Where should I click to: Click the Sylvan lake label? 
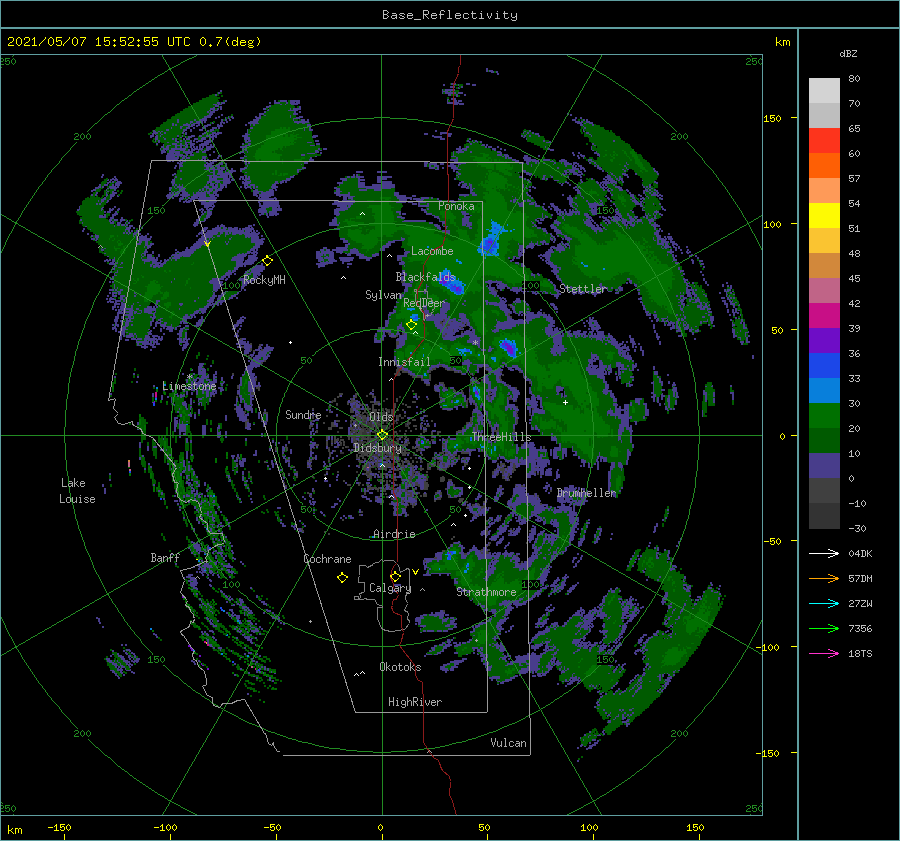(x=383, y=294)
